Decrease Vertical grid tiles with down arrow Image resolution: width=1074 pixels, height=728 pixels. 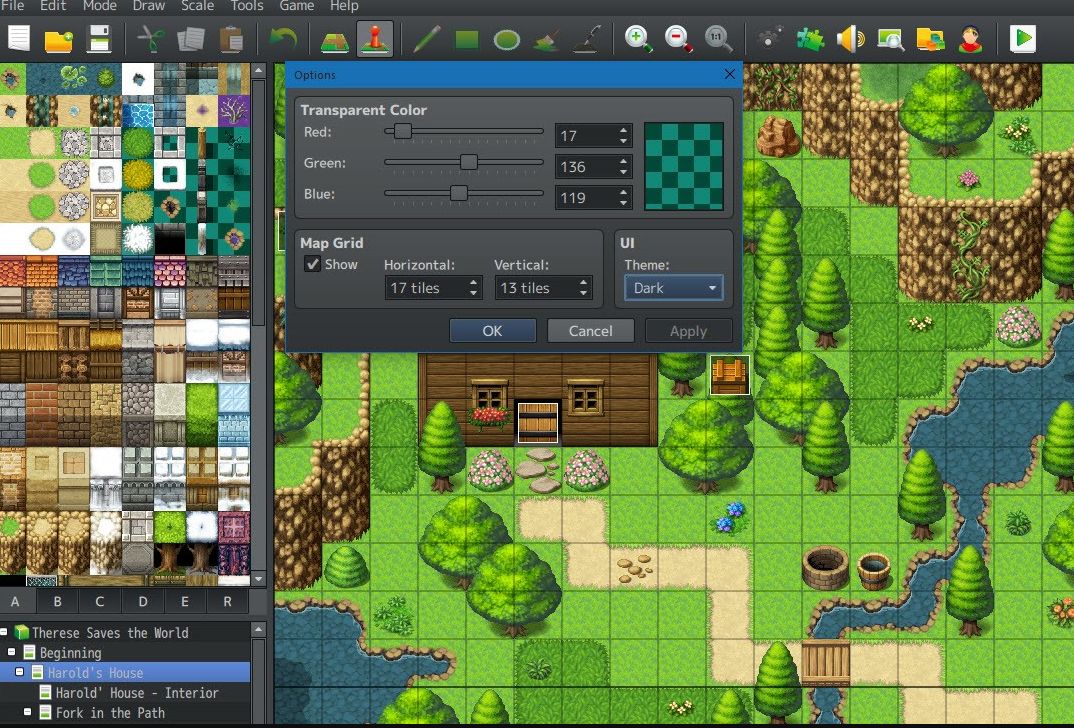click(x=584, y=293)
